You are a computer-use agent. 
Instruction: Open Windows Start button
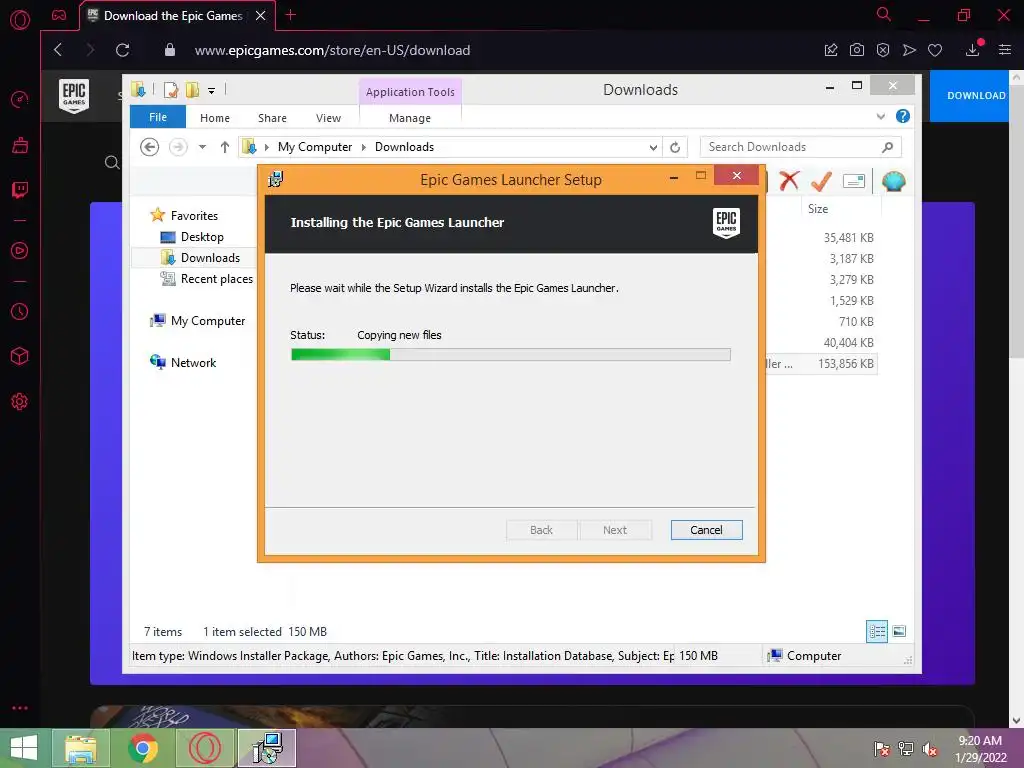(x=24, y=748)
